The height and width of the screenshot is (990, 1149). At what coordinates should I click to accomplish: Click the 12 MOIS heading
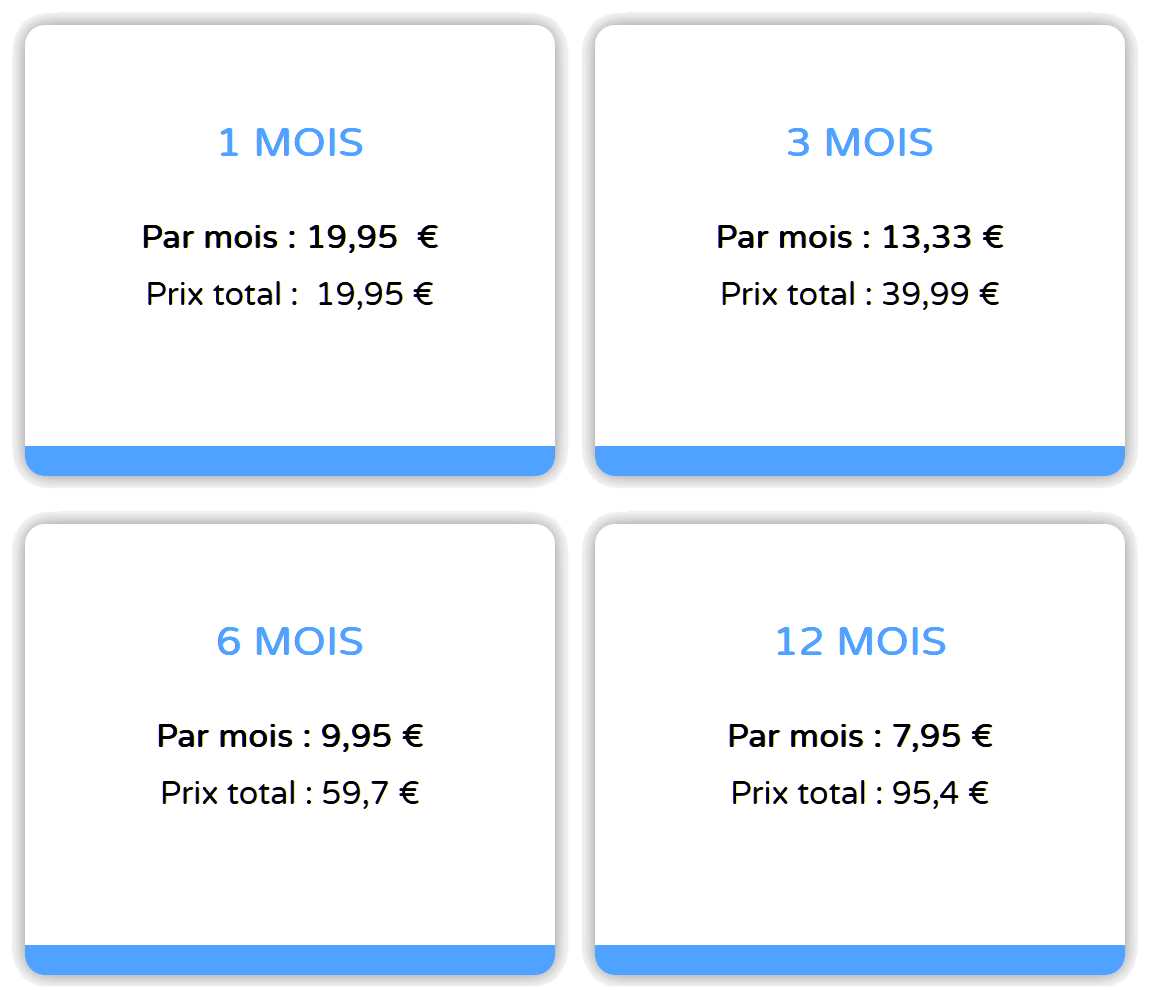point(861,641)
